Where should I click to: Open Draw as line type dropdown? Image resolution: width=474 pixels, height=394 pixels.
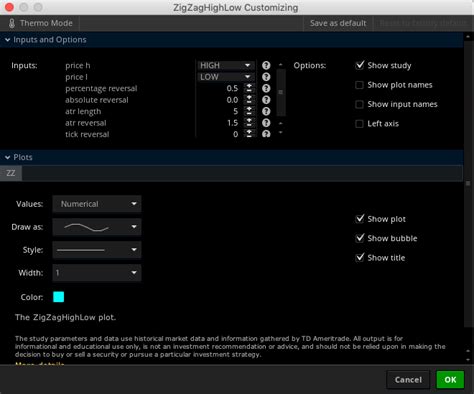(97, 227)
